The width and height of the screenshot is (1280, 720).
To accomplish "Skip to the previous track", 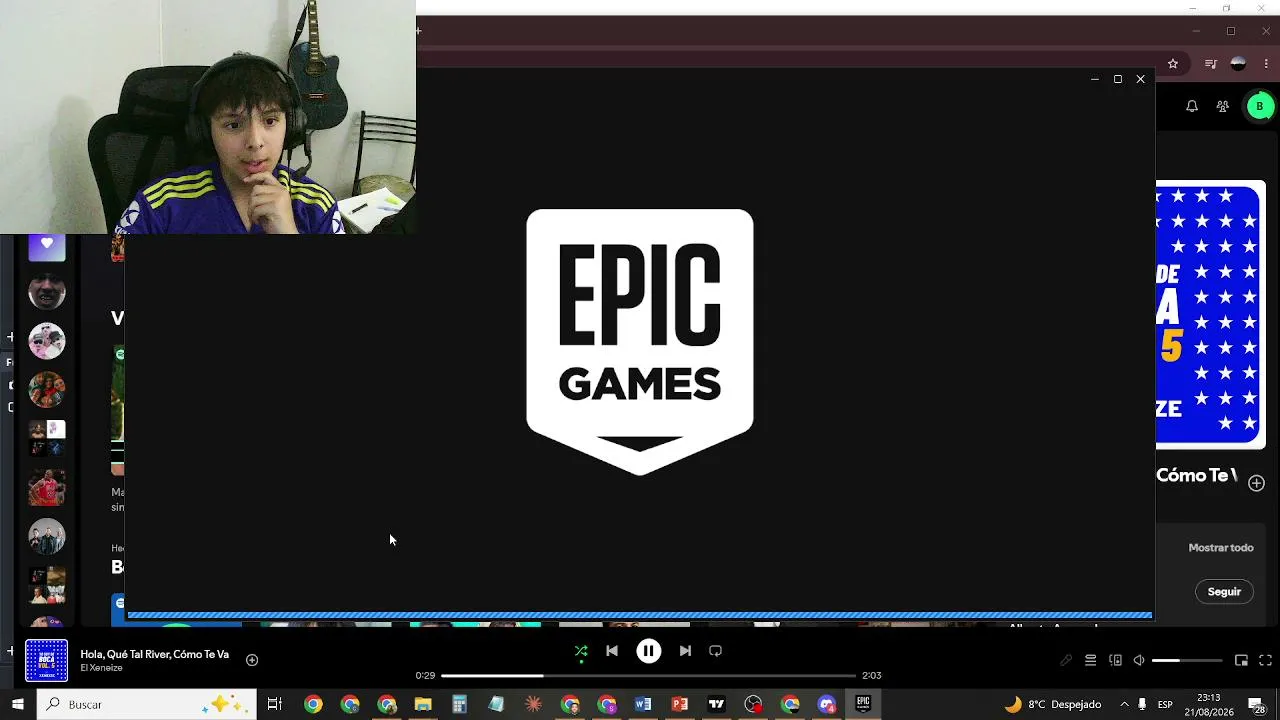I will tap(612, 651).
